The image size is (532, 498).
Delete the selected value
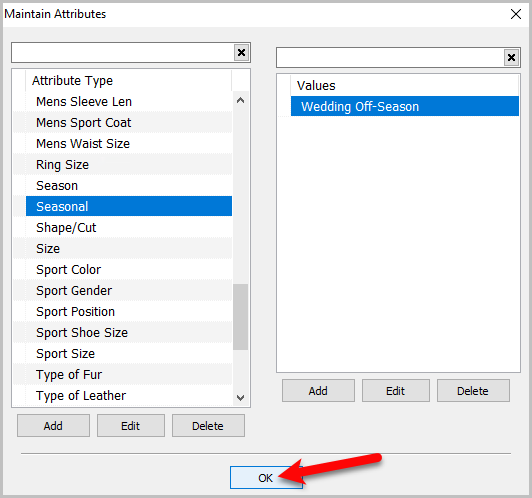pyautogui.click(x=473, y=390)
